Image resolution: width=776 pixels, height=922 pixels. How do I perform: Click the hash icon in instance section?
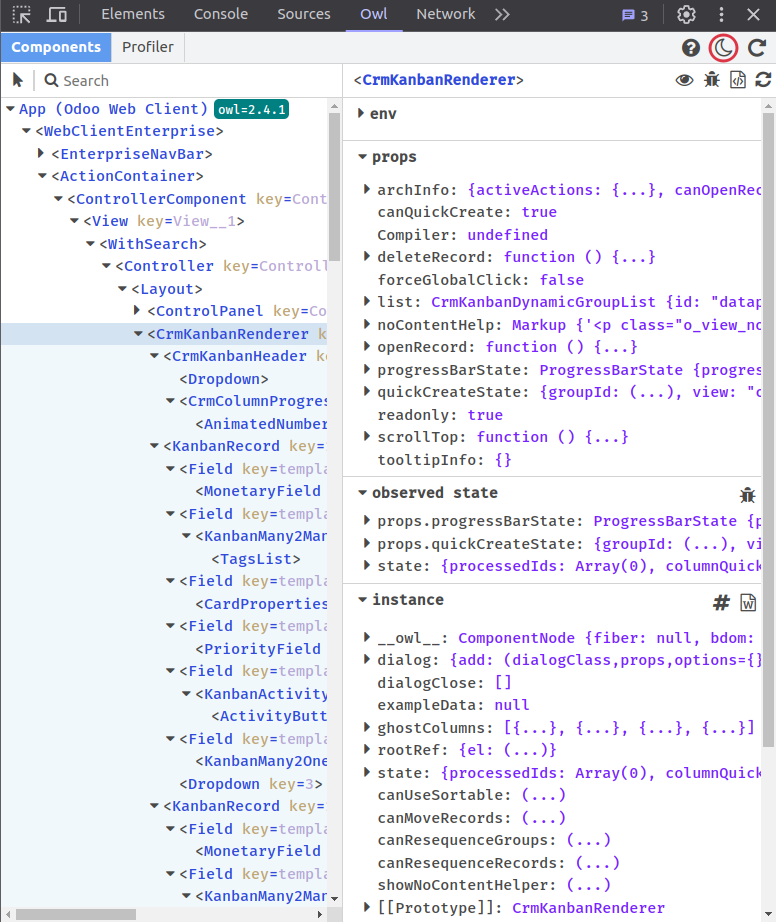pos(720,602)
